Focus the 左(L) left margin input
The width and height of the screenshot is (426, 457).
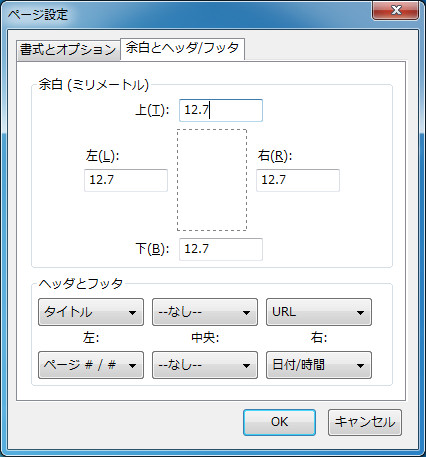point(126,180)
